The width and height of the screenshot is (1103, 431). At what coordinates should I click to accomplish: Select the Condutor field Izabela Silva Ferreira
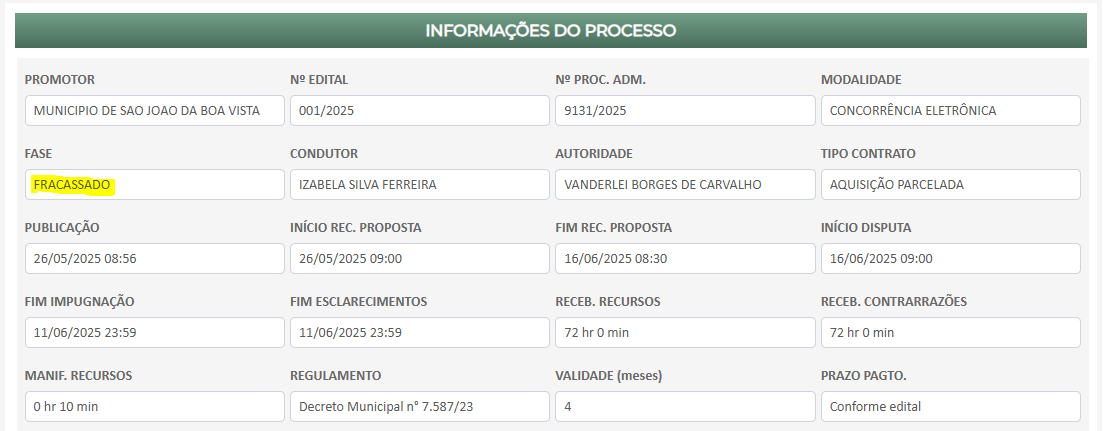pos(420,185)
